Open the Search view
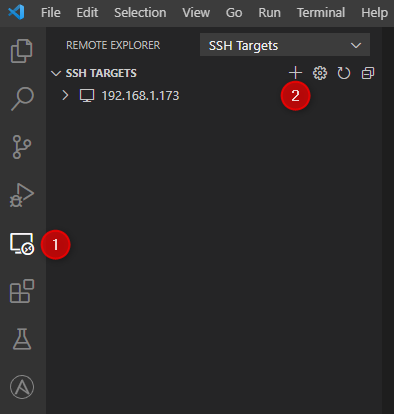Image resolution: width=394 pixels, height=414 pixels. coord(22,99)
